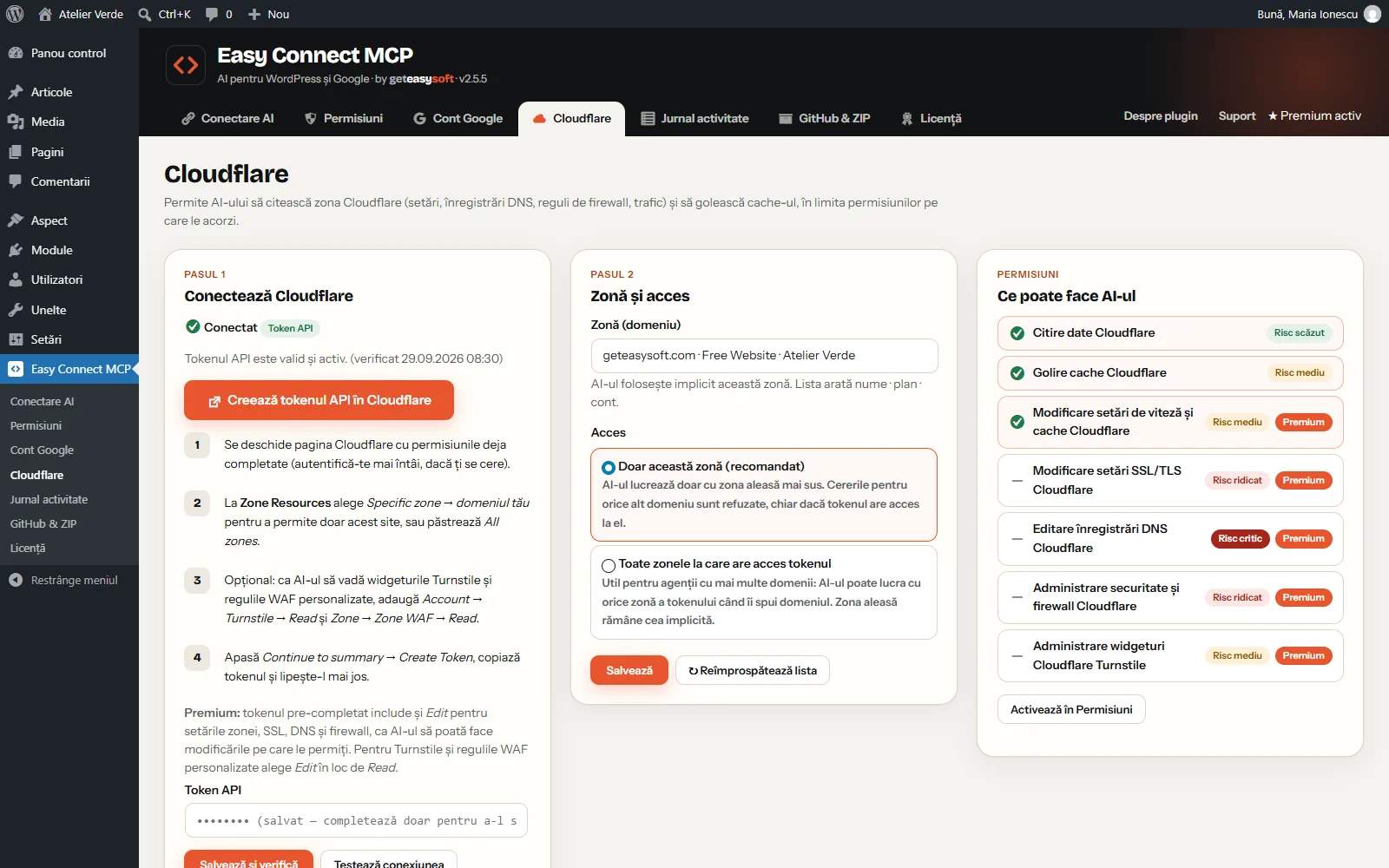Image resolution: width=1389 pixels, height=868 pixels.
Task: Open sidebar submenu item Conectare AI
Action: click(42, 401)
